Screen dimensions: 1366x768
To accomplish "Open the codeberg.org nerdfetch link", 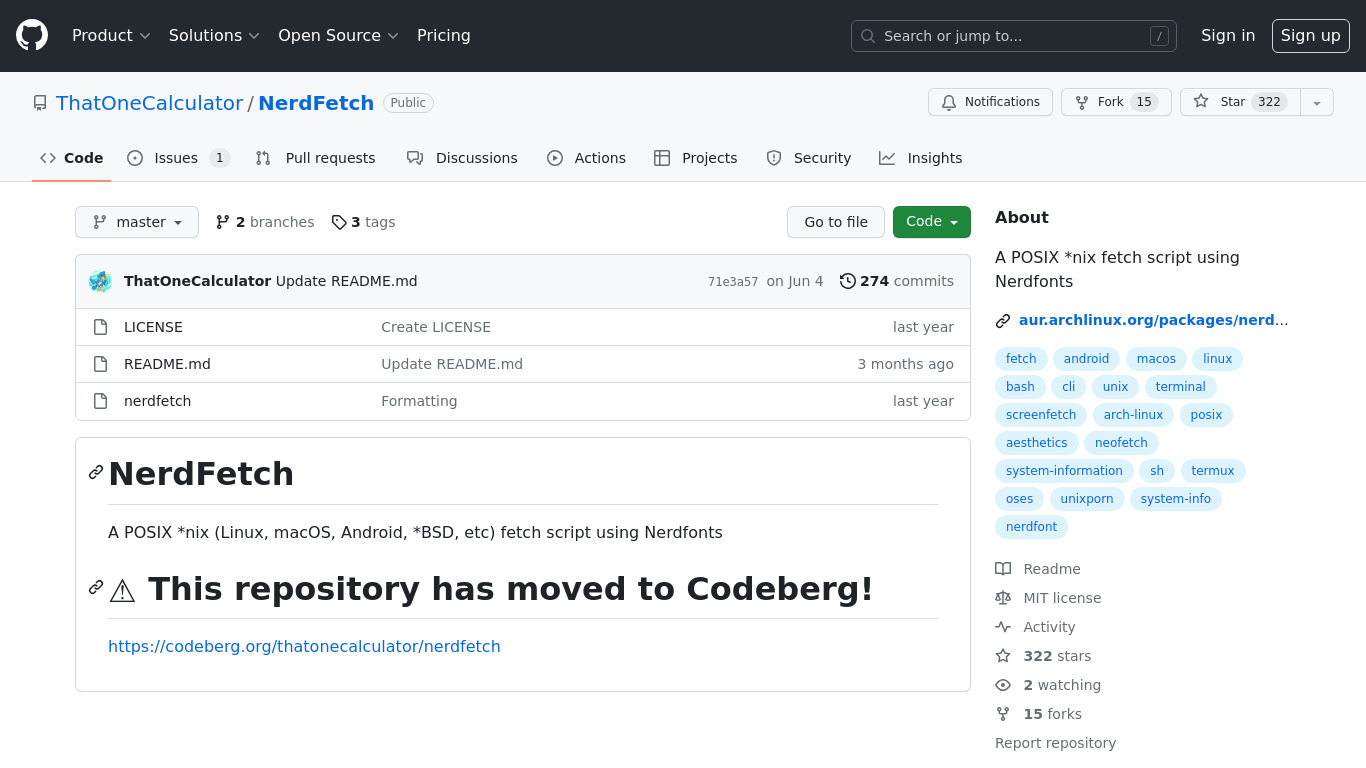I will [x=304, y=646].
